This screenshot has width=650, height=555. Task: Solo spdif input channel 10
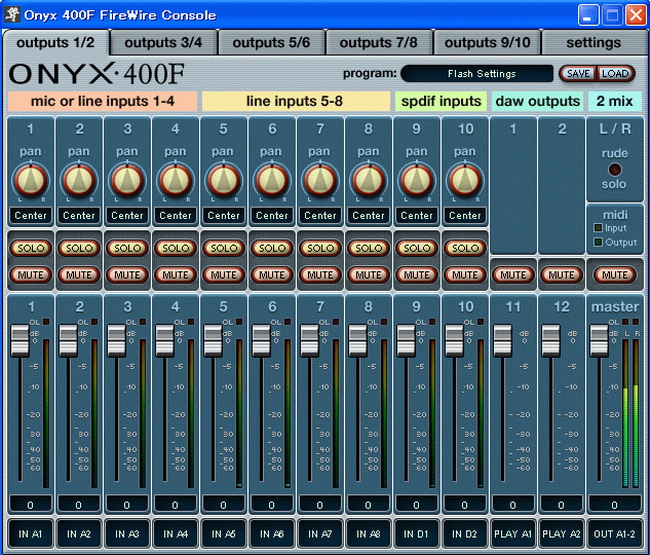[465, 248]
